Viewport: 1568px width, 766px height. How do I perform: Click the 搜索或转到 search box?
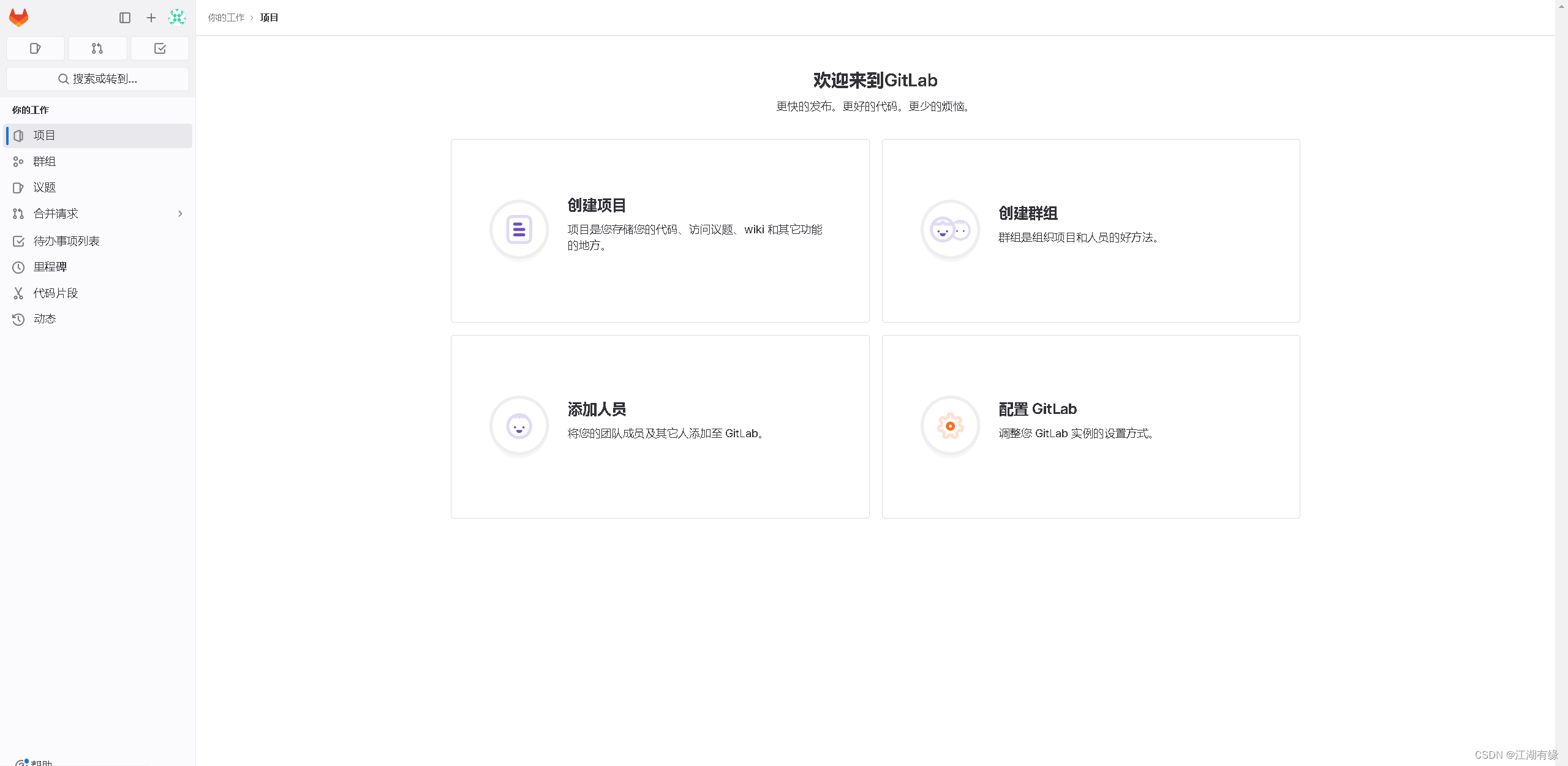pyautogui.click(x=97, y=78)
